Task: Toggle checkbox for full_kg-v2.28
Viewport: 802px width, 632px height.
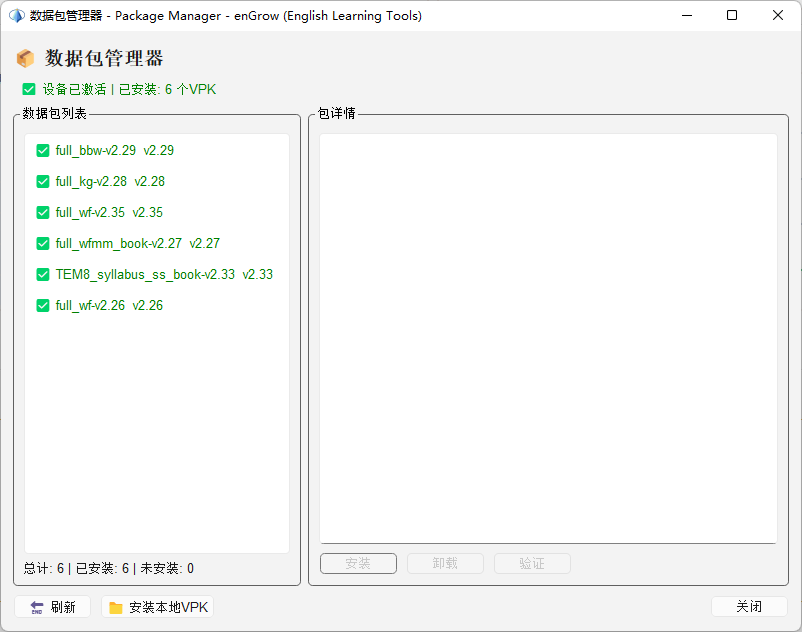Action: tap(43, 182)
